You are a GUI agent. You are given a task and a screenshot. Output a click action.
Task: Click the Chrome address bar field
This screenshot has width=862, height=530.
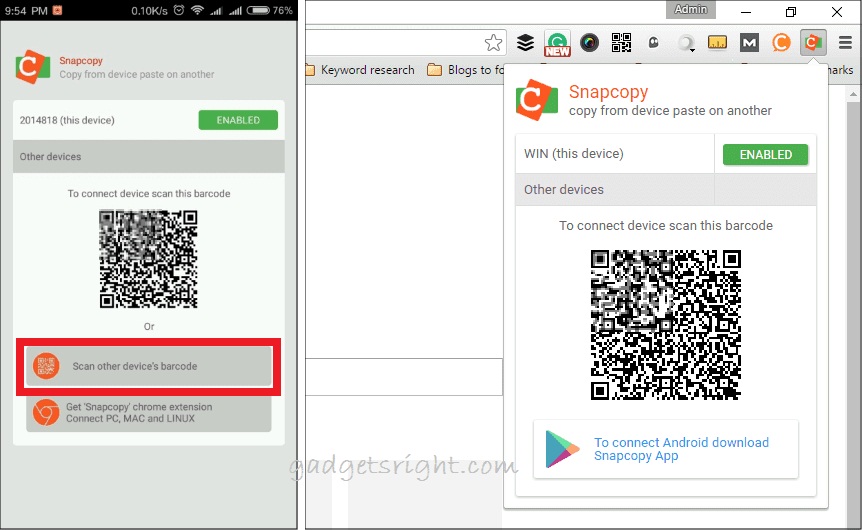(406, 42)
